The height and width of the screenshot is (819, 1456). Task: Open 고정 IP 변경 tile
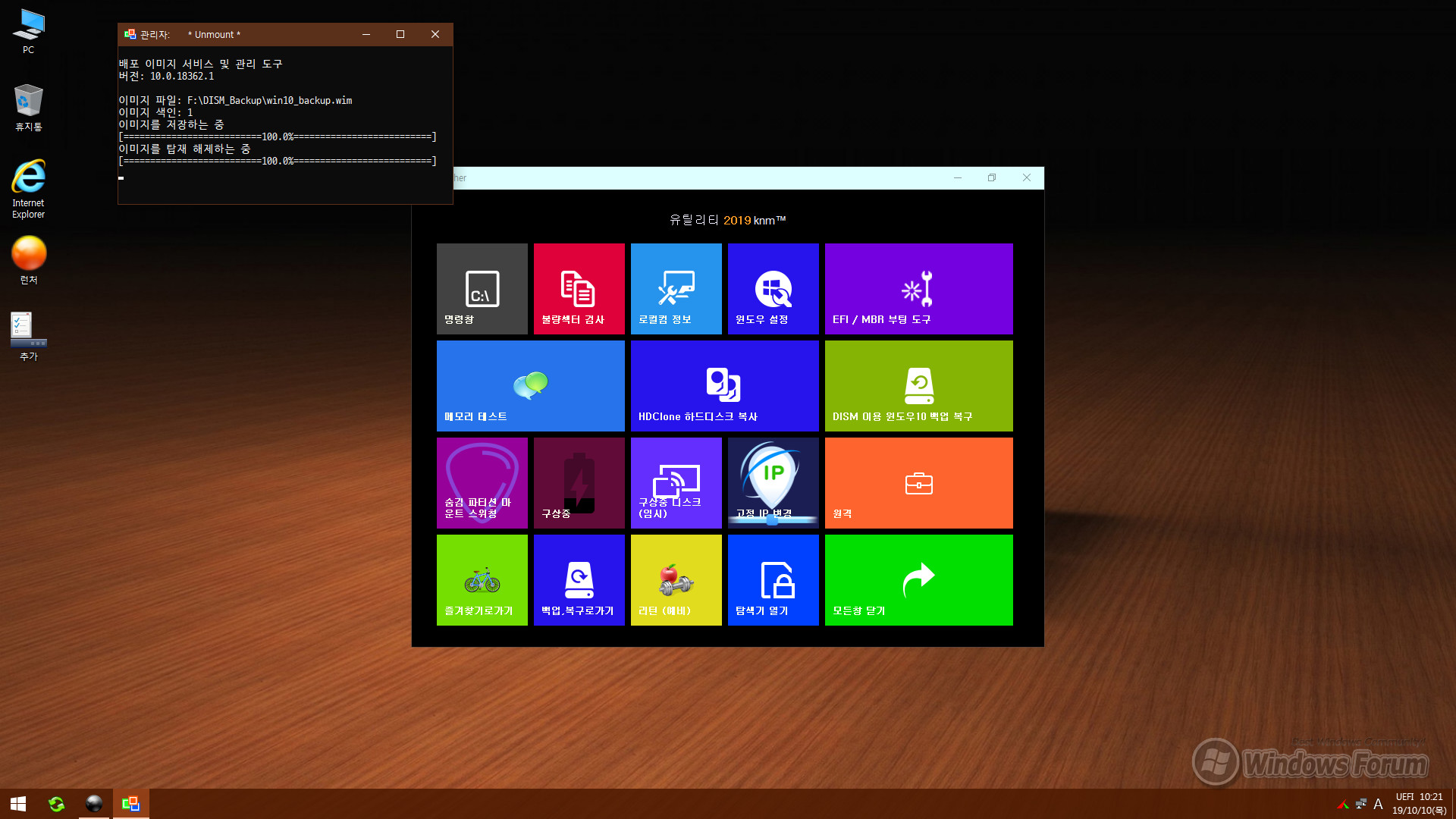pyautogui.click(x=773, y=483)
